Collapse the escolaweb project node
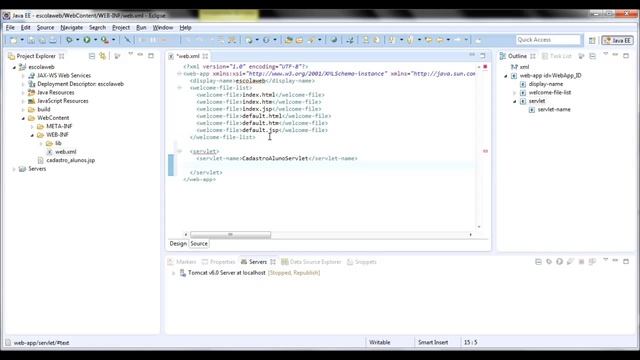This screenshot has width=640, height=360. 14,67
